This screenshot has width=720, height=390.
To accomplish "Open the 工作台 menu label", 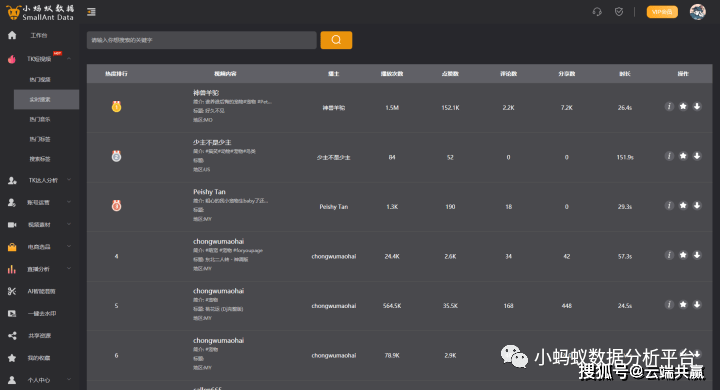I will [x=39, y=35].
